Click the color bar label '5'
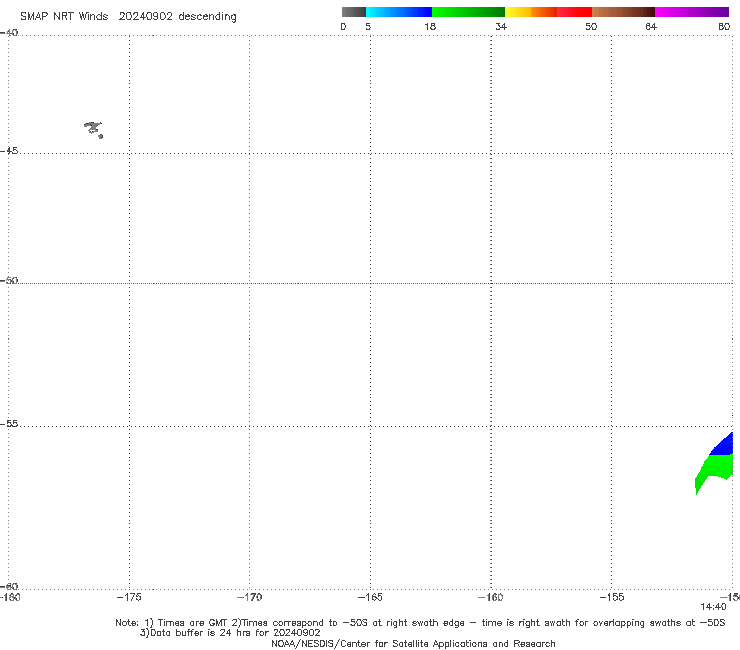 click(x=368, y=27)
